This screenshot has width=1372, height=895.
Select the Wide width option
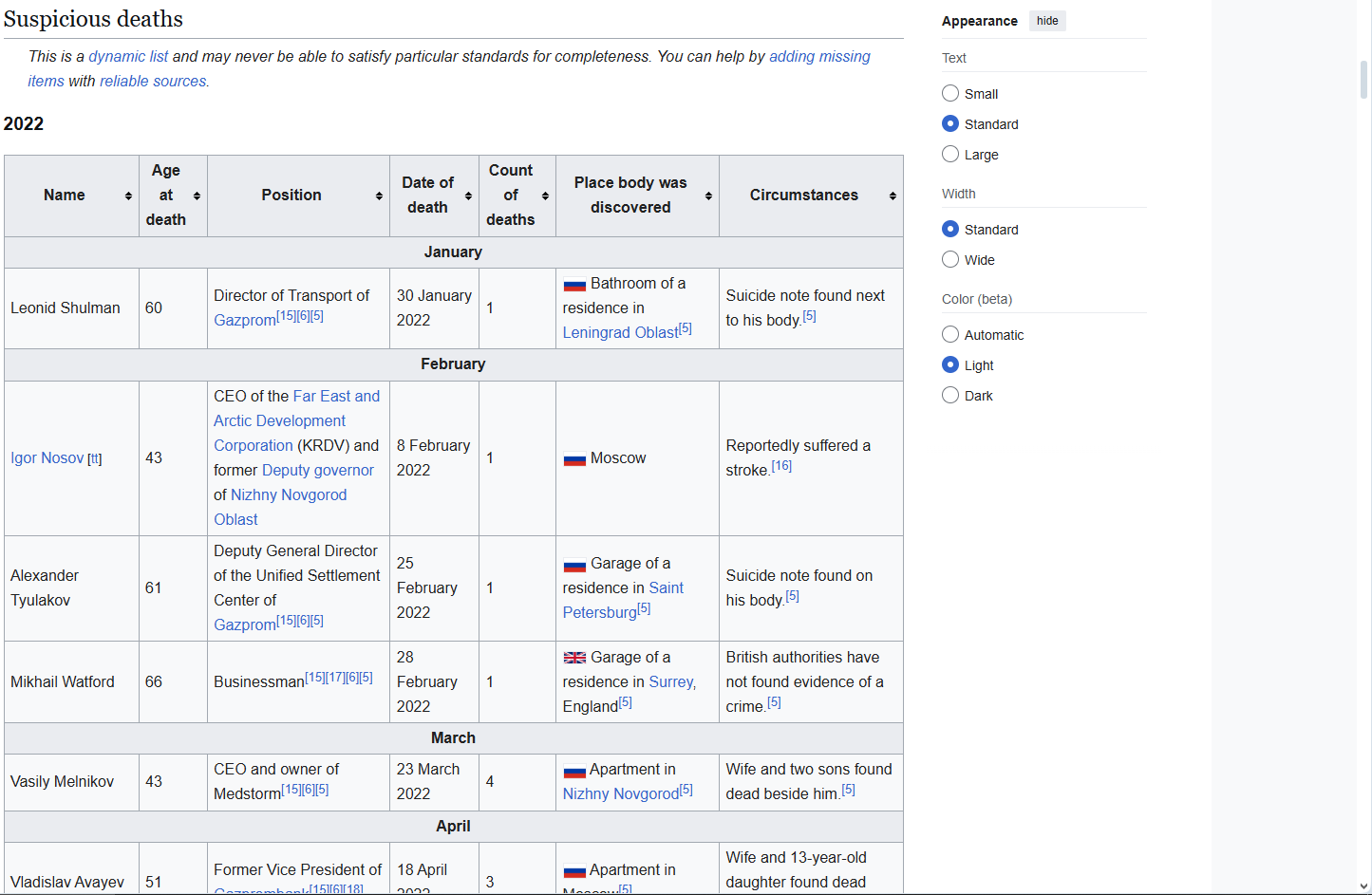point(950,259)
